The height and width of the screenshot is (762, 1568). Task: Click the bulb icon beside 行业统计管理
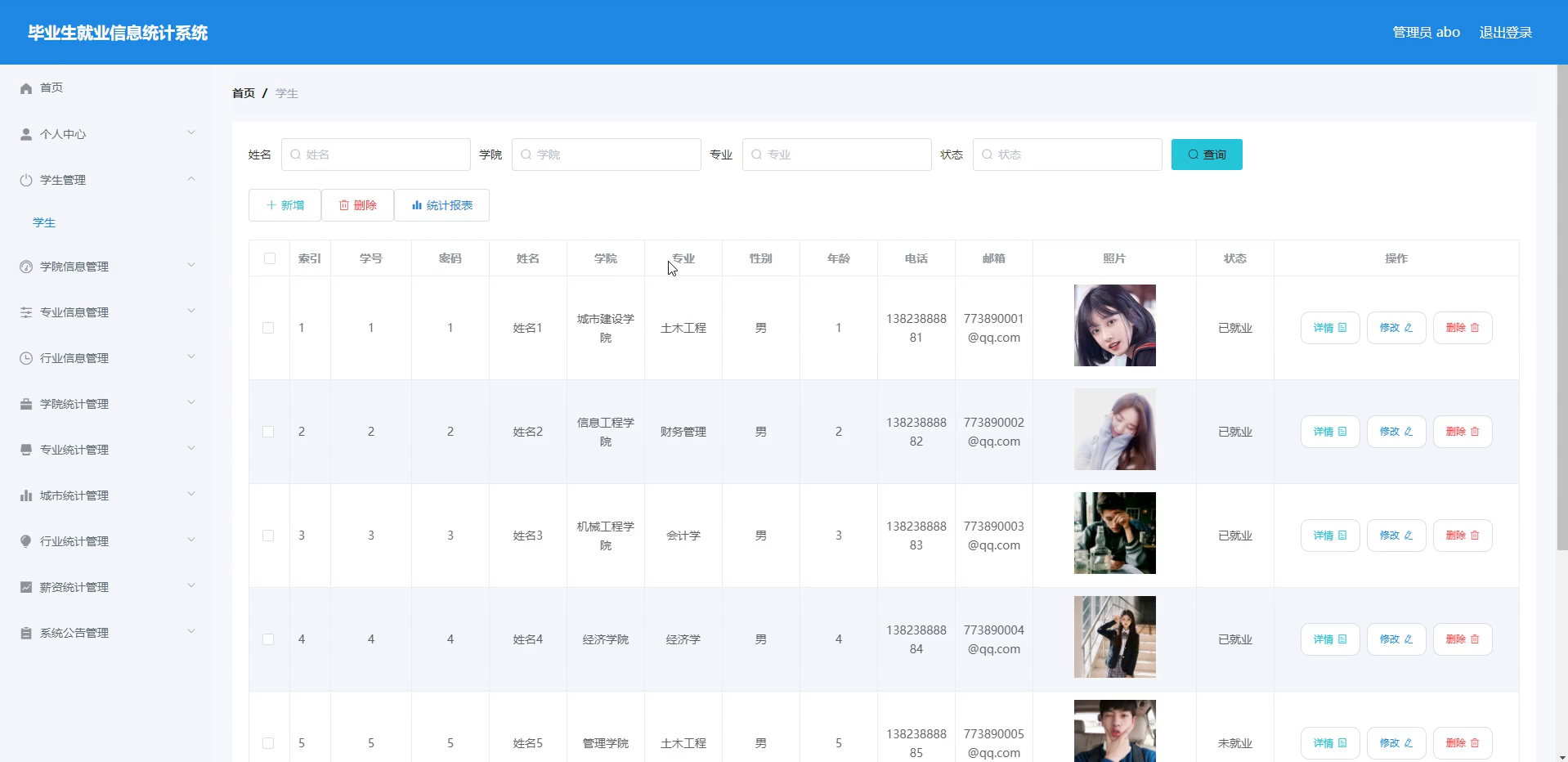point(26,541)
